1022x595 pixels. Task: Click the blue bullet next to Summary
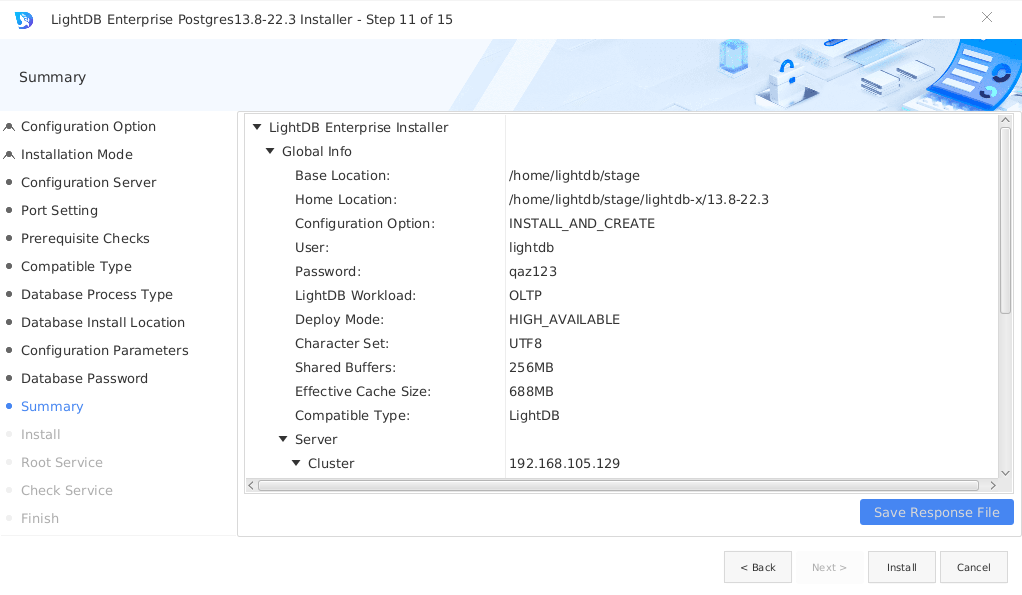point(9,406)
